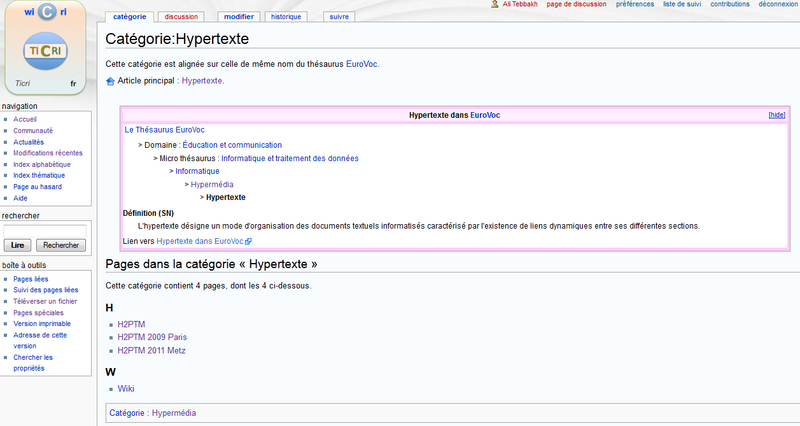Open the Wiki page link
800x426 pixels.
coord(126,389)
